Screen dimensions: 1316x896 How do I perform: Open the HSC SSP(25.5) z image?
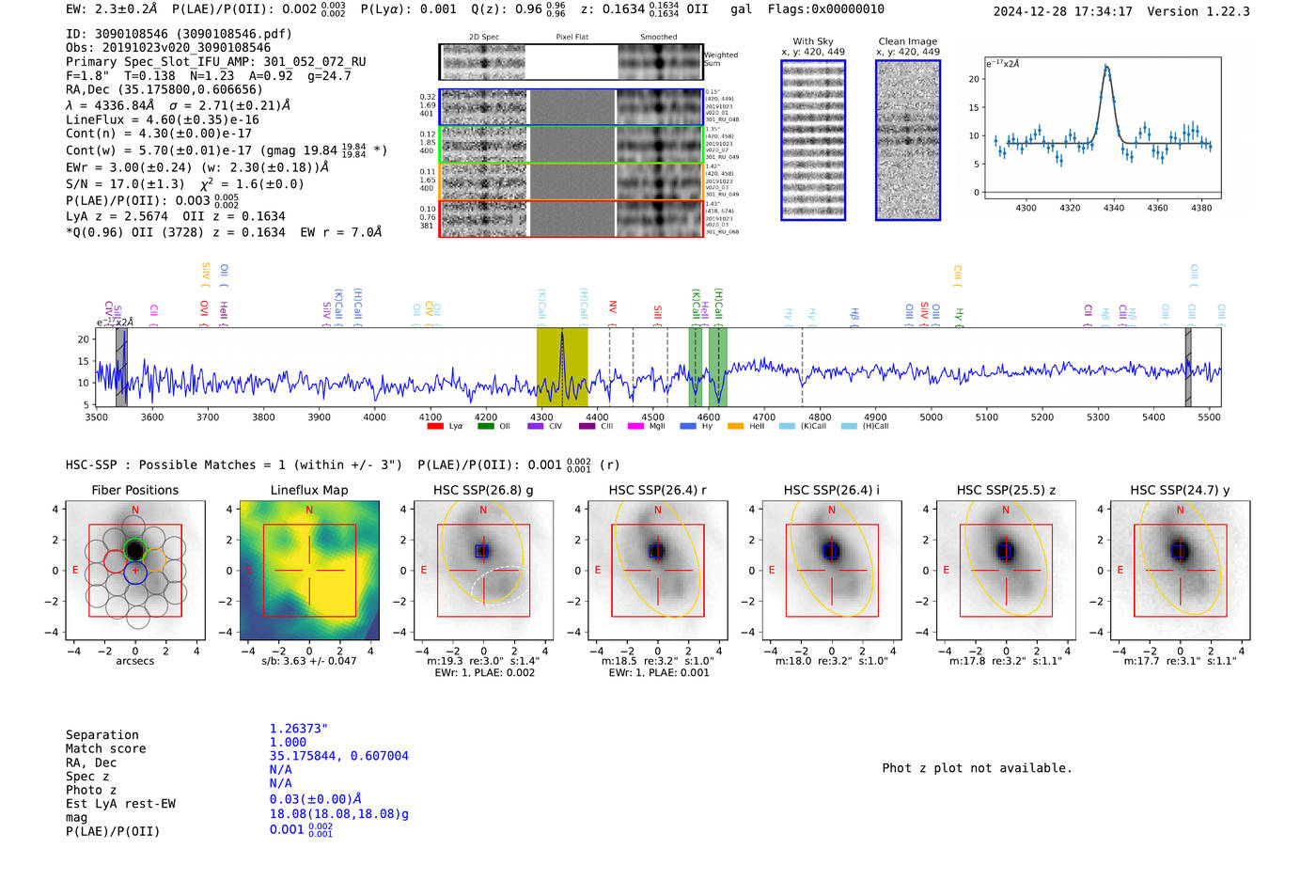click(1006, 571)
